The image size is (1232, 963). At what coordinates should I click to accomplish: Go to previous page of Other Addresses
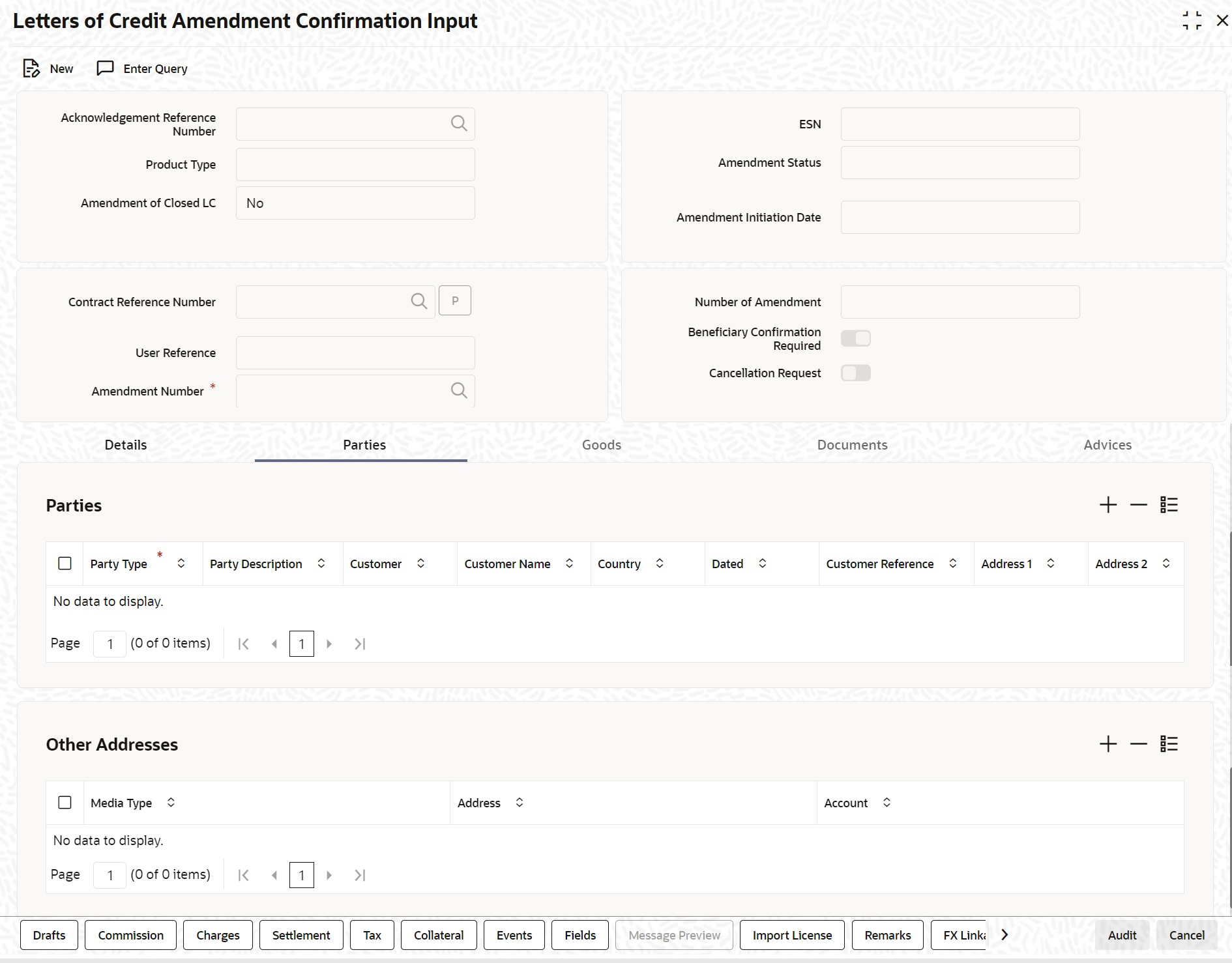tap(274, 875)
